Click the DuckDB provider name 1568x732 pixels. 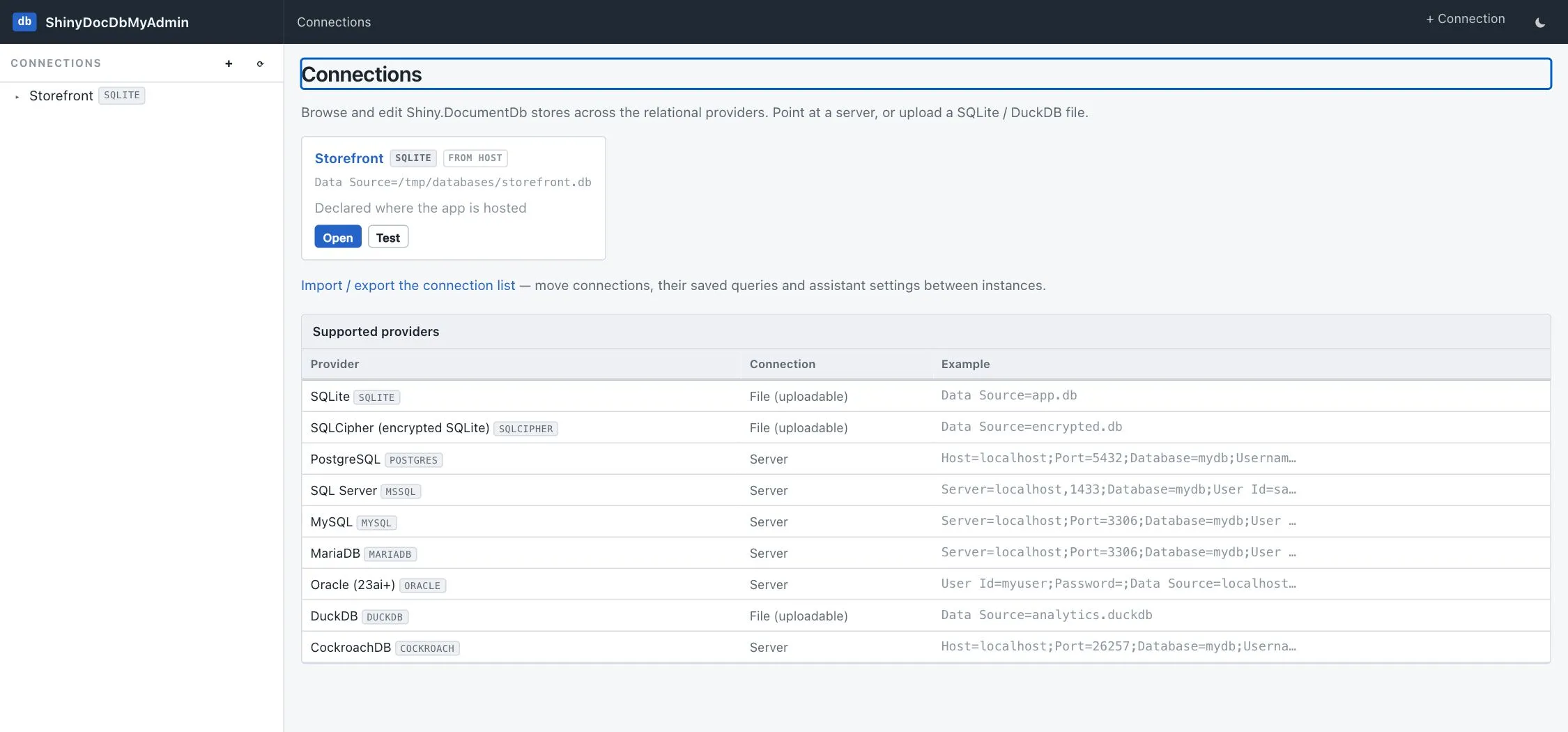click(x=334, y=616)
